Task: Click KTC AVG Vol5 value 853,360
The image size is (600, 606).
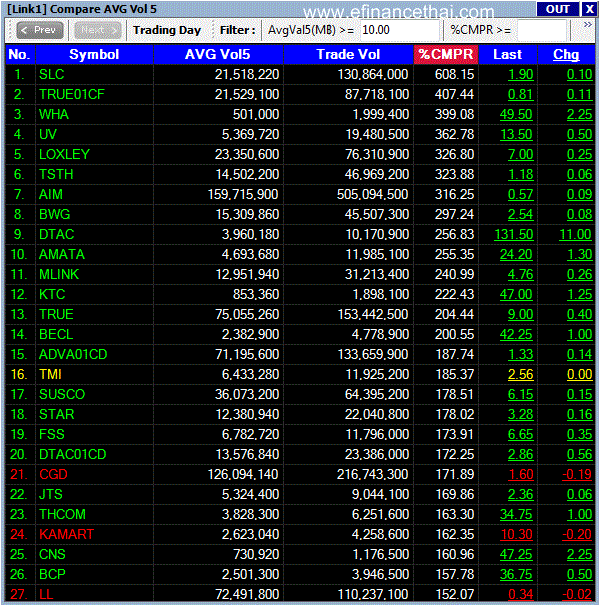Action: coord(256,294)
